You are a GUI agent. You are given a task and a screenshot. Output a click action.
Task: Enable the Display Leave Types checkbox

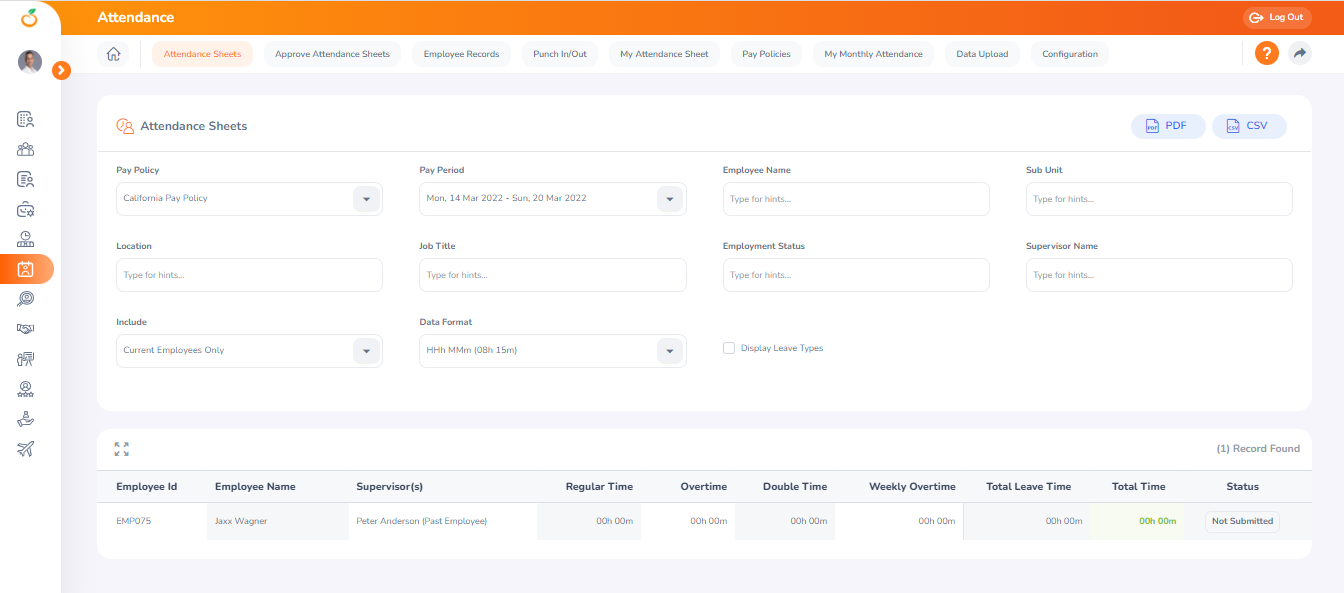[729, 347]
